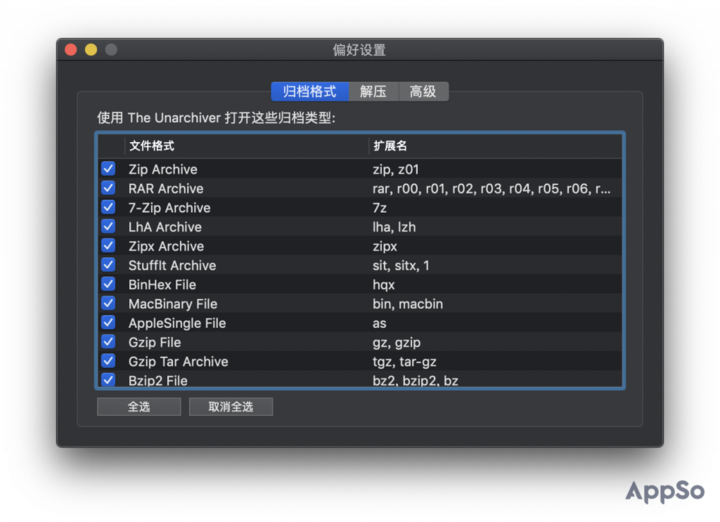
Task: Select the Gzip File row name
Action: pyautogui.click(x=155, y=342)
